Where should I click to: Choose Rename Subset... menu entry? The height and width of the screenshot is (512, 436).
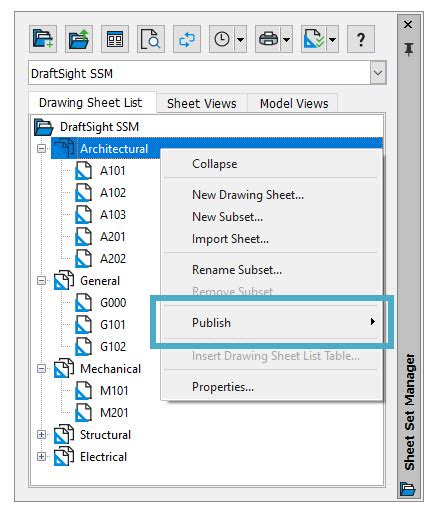[x=271, y=270]
